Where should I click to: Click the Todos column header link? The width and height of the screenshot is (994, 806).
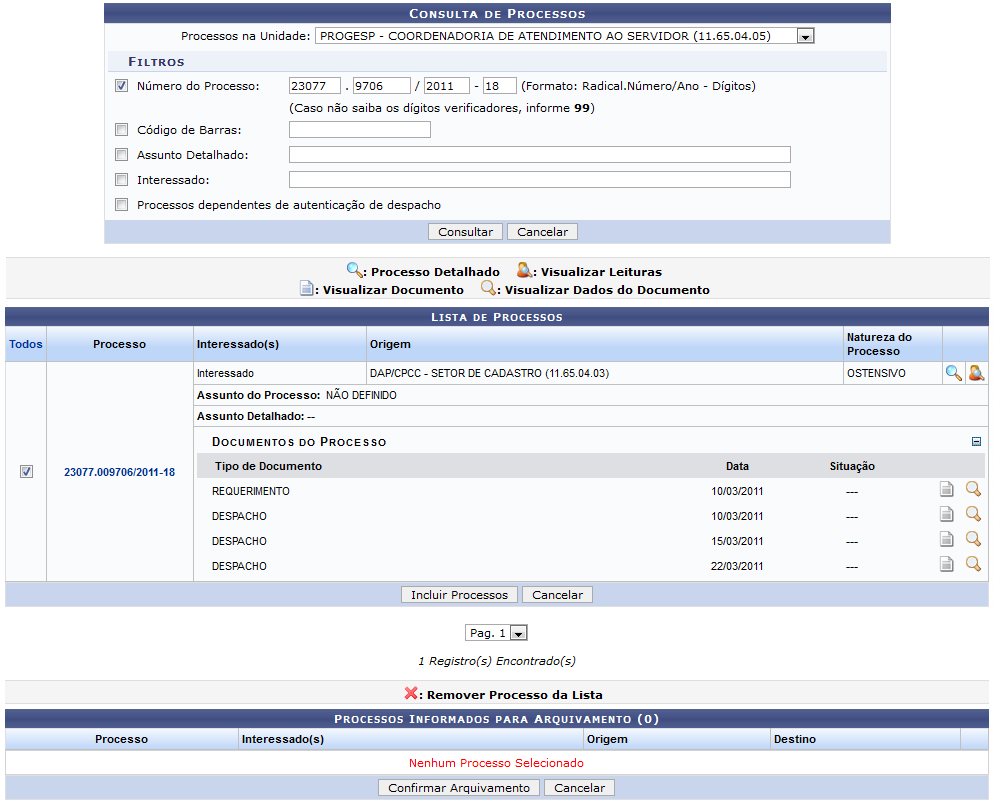click(26, 344)
